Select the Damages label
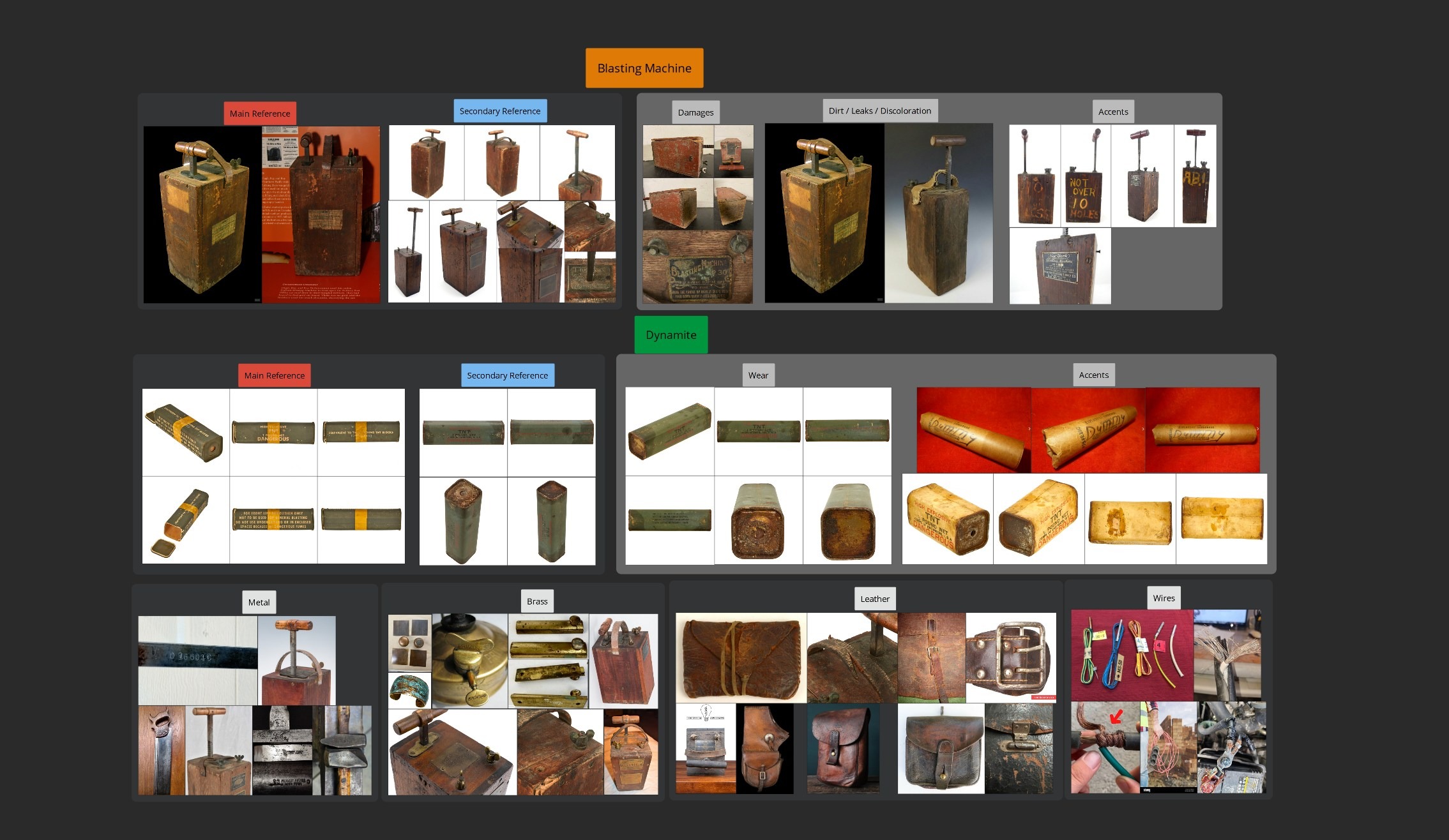This screenshot has height=840, width=1449. tap(695, 112)
